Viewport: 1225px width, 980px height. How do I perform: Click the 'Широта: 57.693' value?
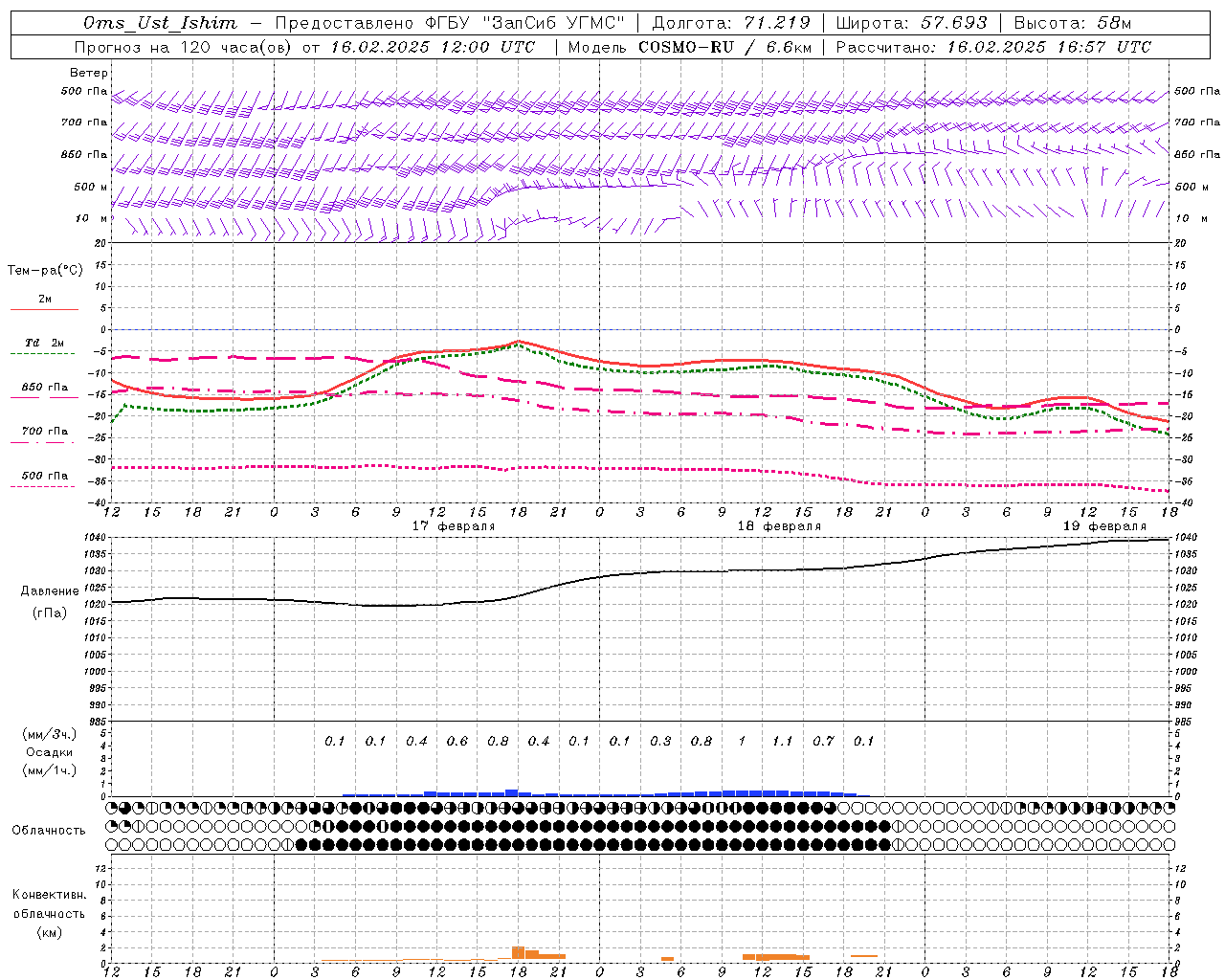click(x=911, y=23)
